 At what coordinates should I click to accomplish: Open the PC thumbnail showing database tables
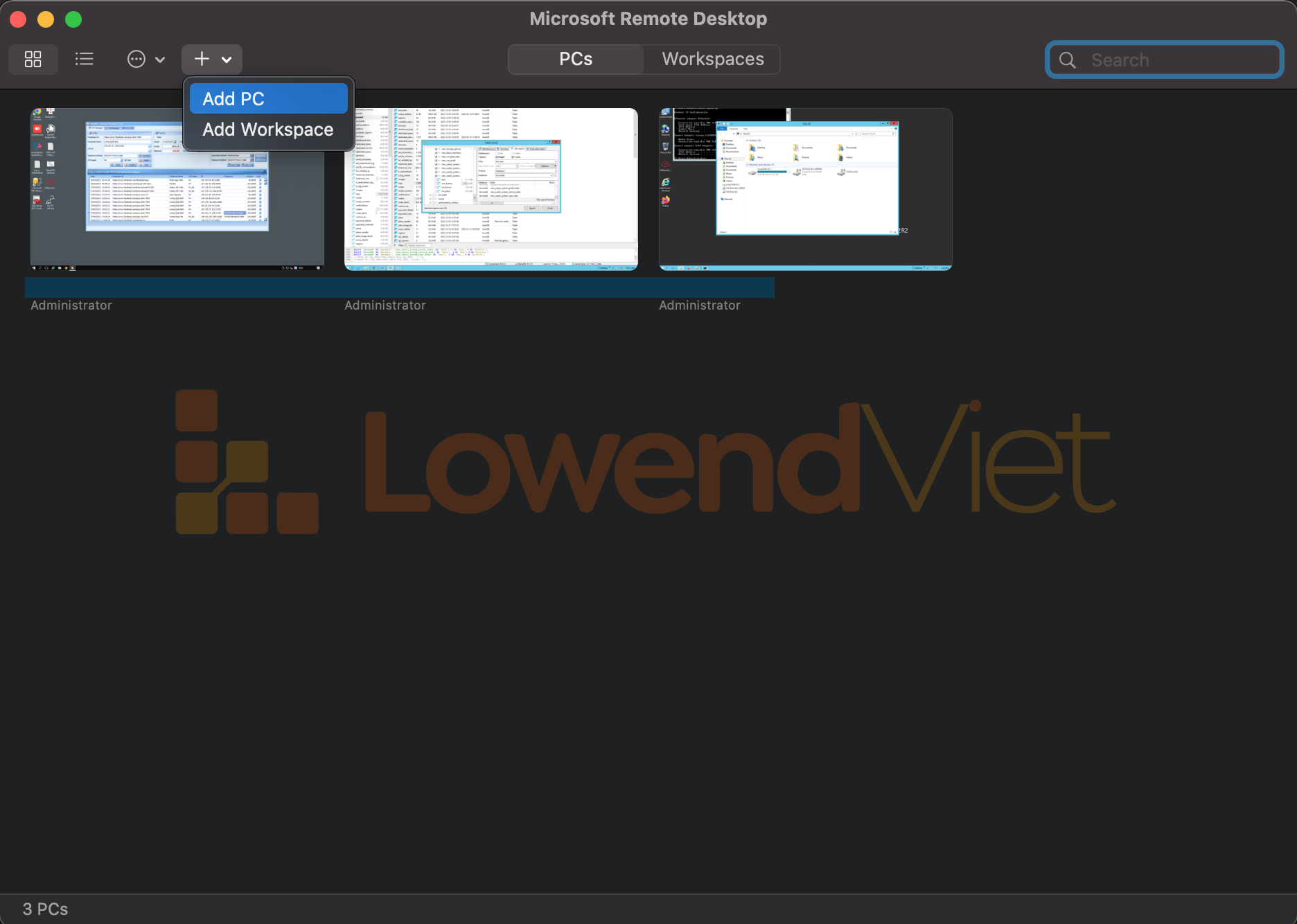pos(491,189)
